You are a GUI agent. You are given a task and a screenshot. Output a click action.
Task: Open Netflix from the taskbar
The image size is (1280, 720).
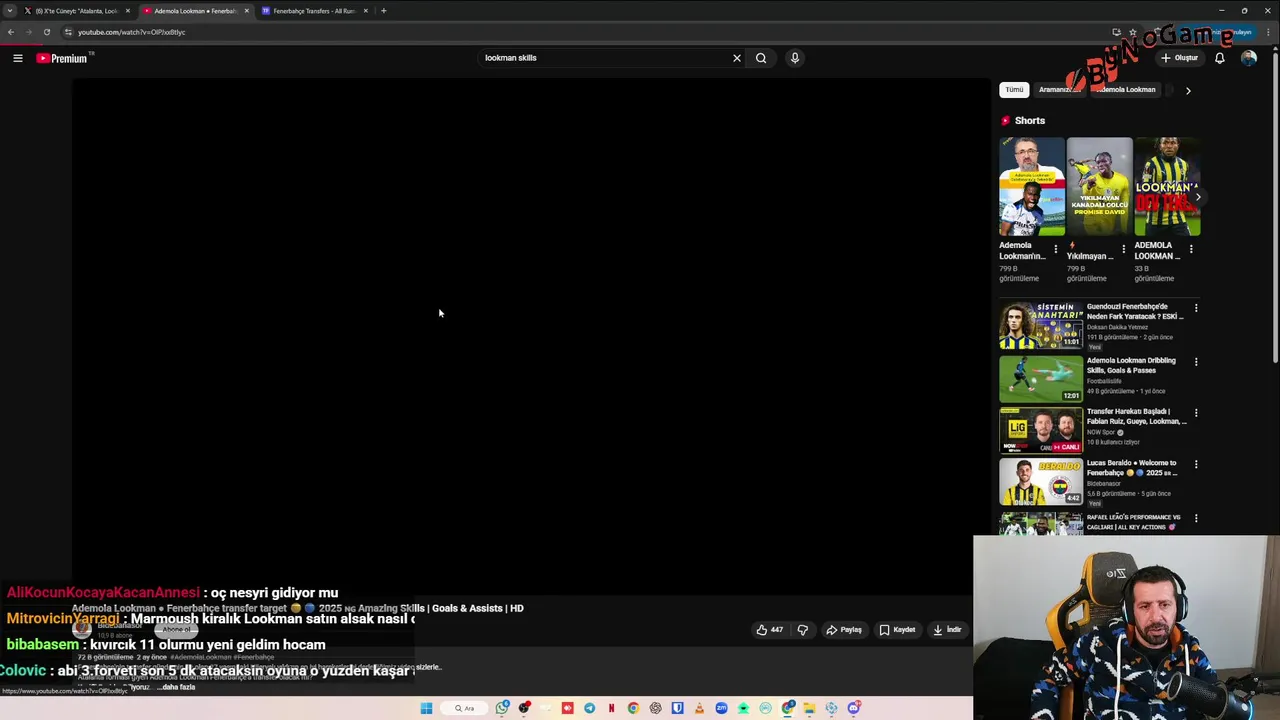pyautogui.click(x=611, y=708)
